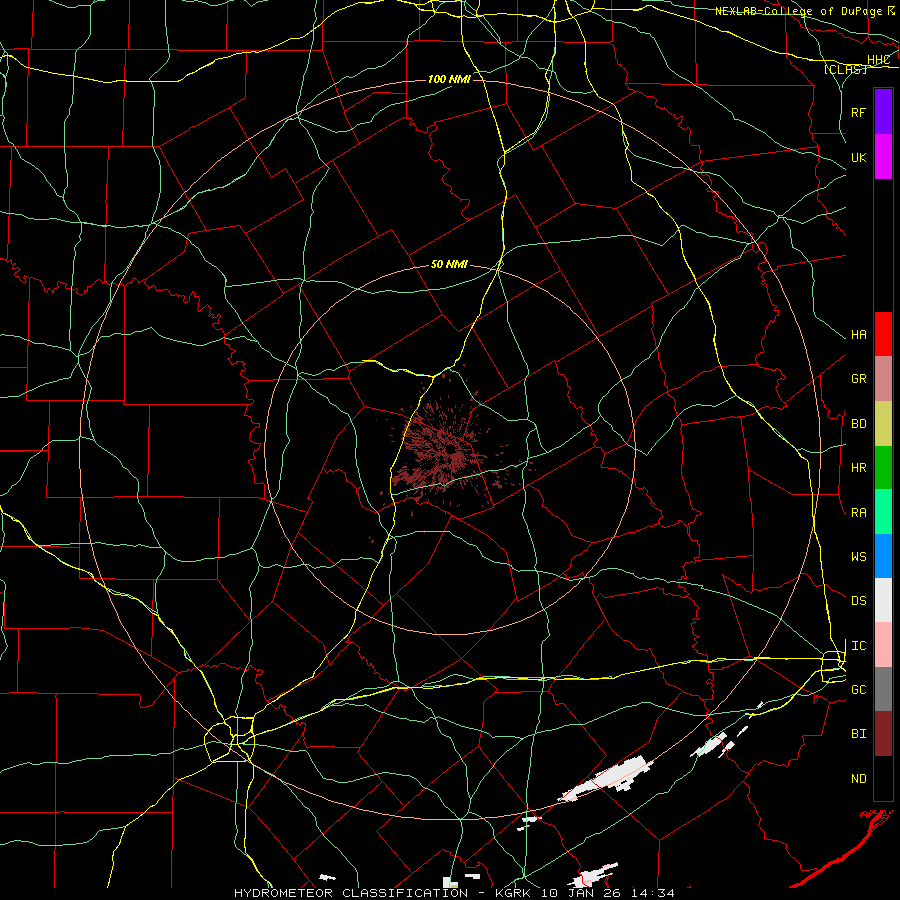Click the GR pink-brown legend swatch

point(883,379)
